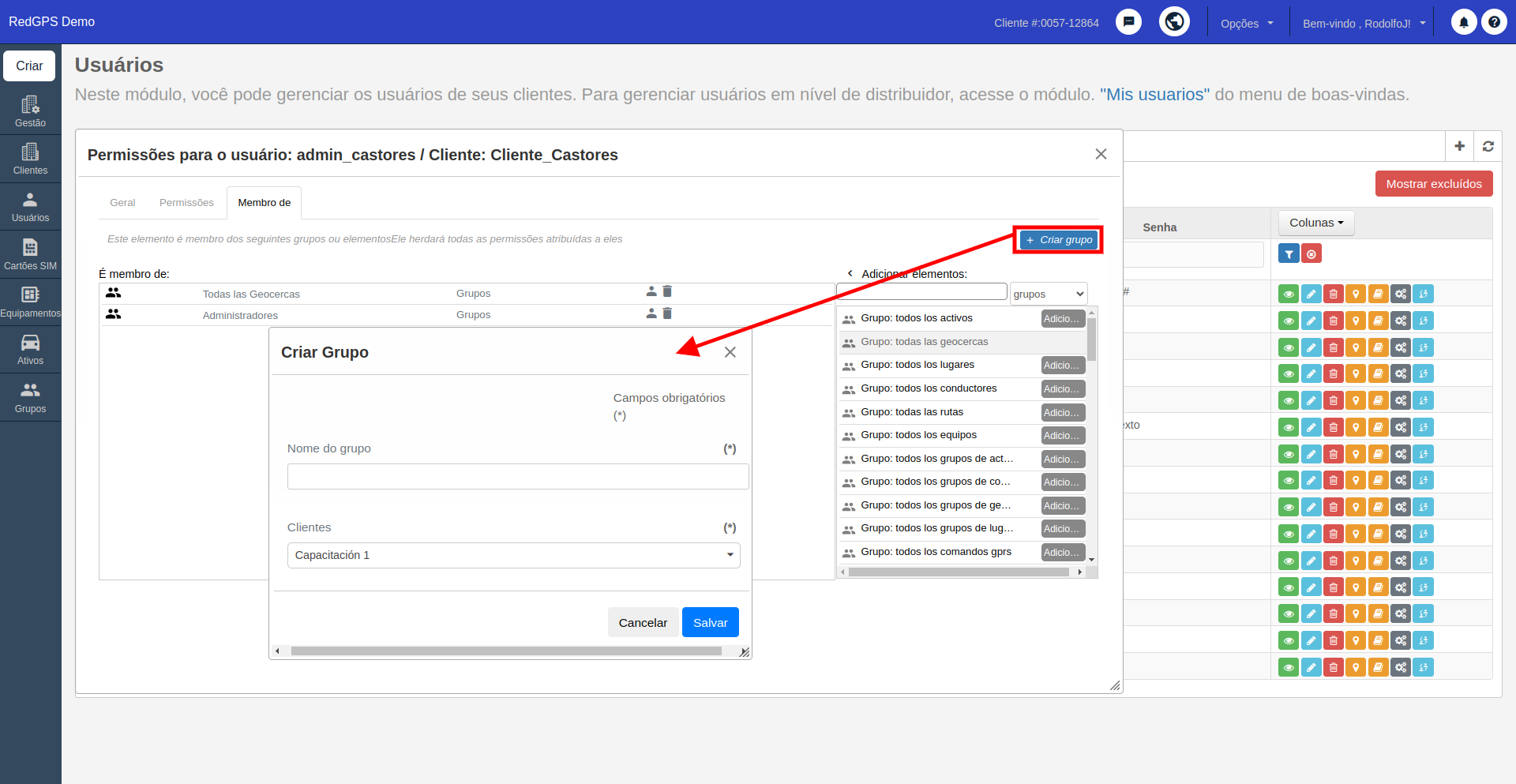Focus the Nome do grupo input field
Viewport: 1516px width, 784px height.
pos(518,476)
